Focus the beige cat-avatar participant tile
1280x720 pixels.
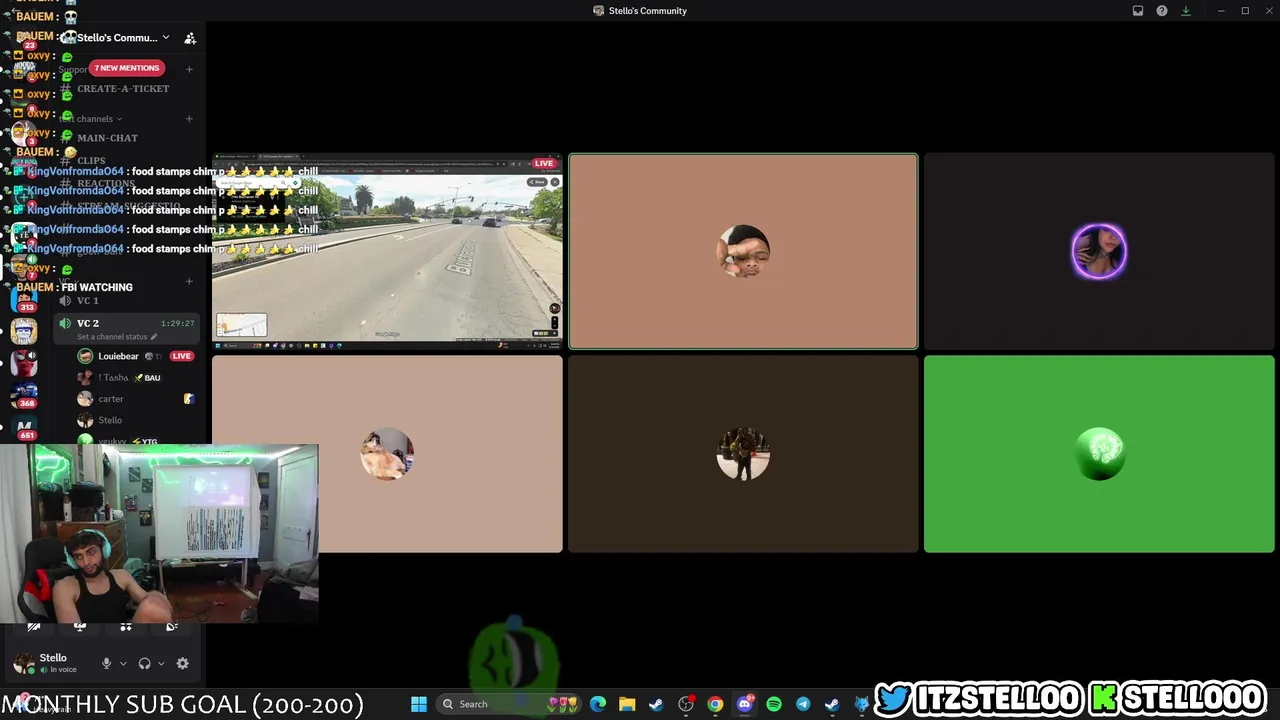pos(387,454)
